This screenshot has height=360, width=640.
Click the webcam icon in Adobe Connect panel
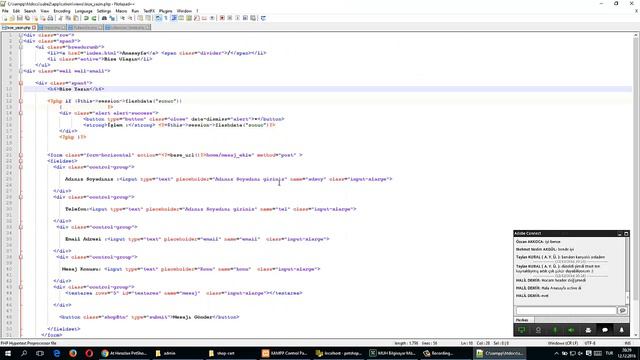coord(538,330)
